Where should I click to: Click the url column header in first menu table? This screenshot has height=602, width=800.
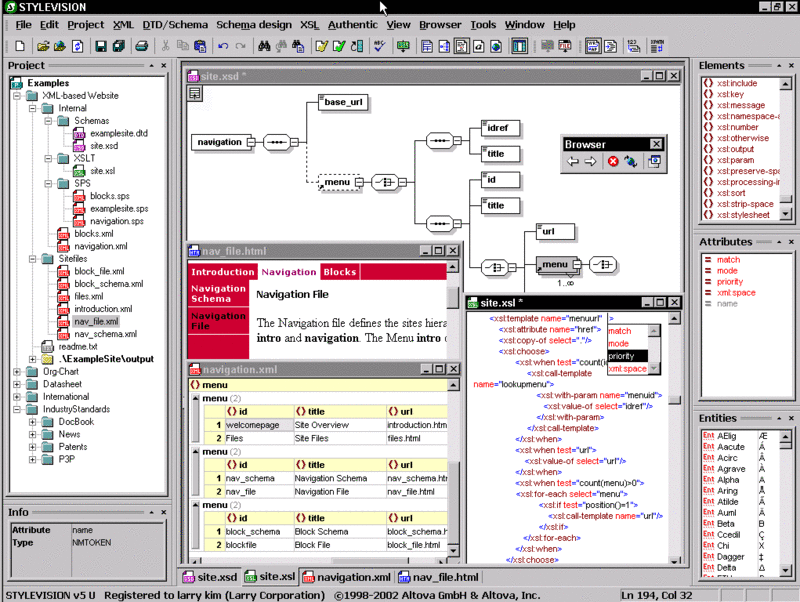416,411
